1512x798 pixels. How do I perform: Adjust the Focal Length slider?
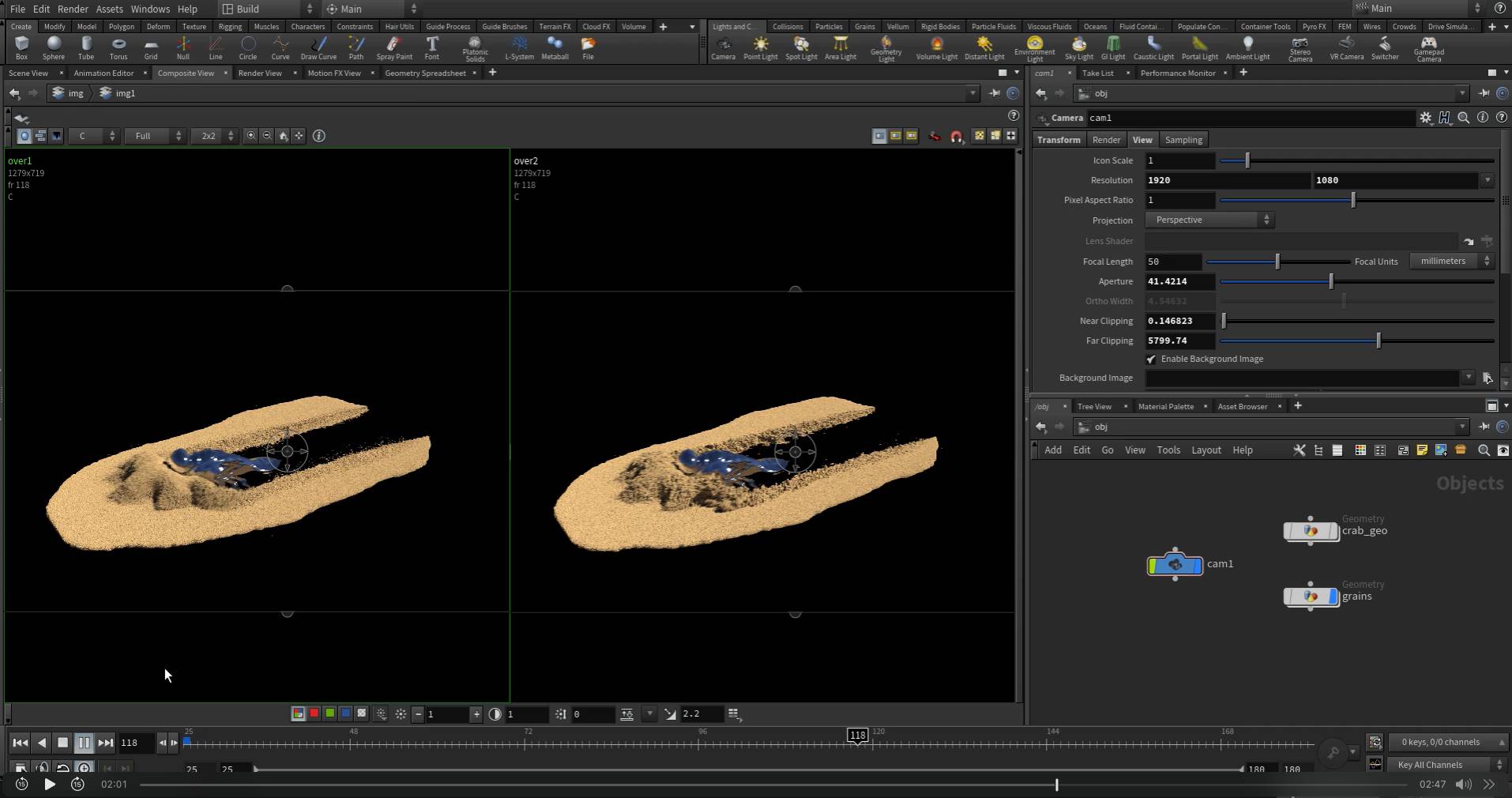tap(1277, 262)
